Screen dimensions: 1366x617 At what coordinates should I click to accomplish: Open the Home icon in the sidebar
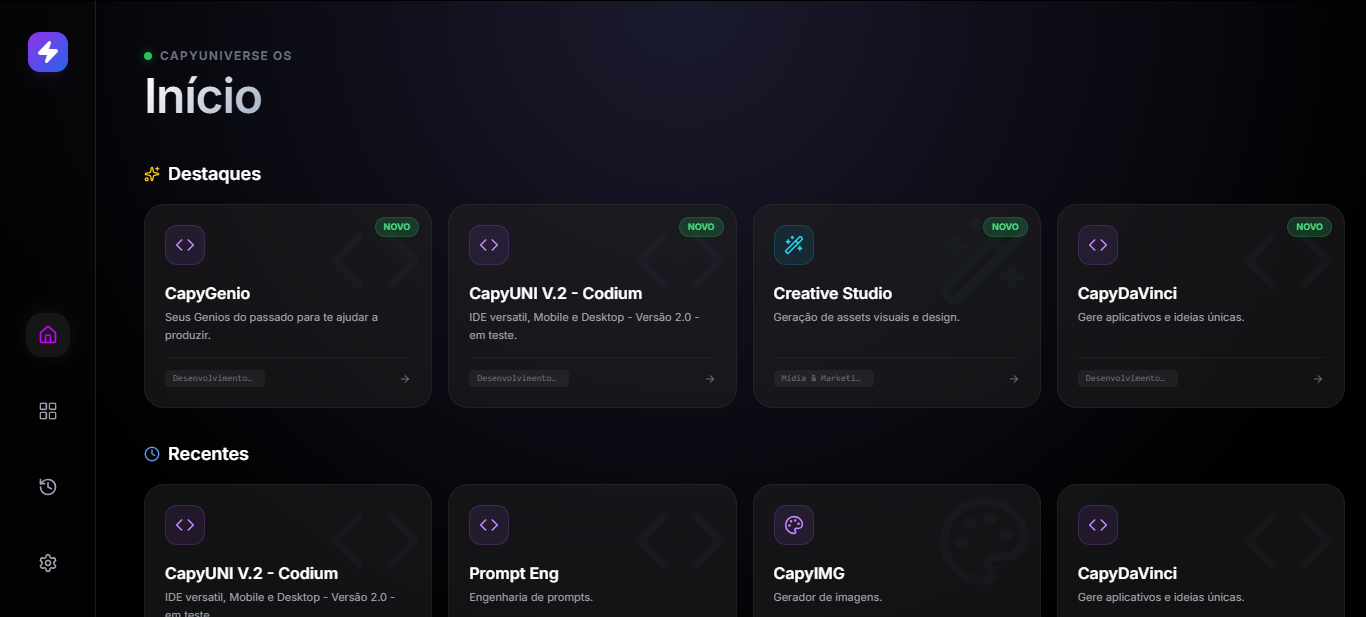point(47,334)
